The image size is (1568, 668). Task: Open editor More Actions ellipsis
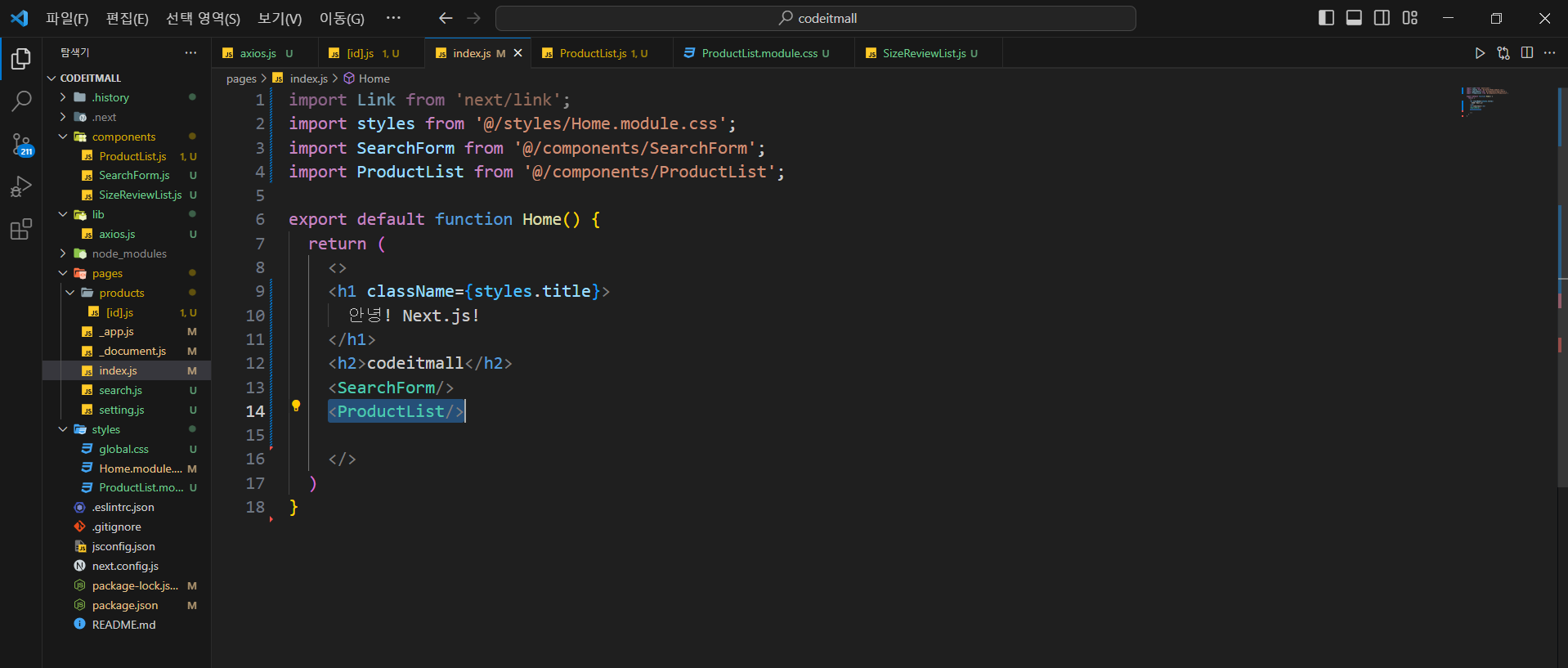point(1550,53)
